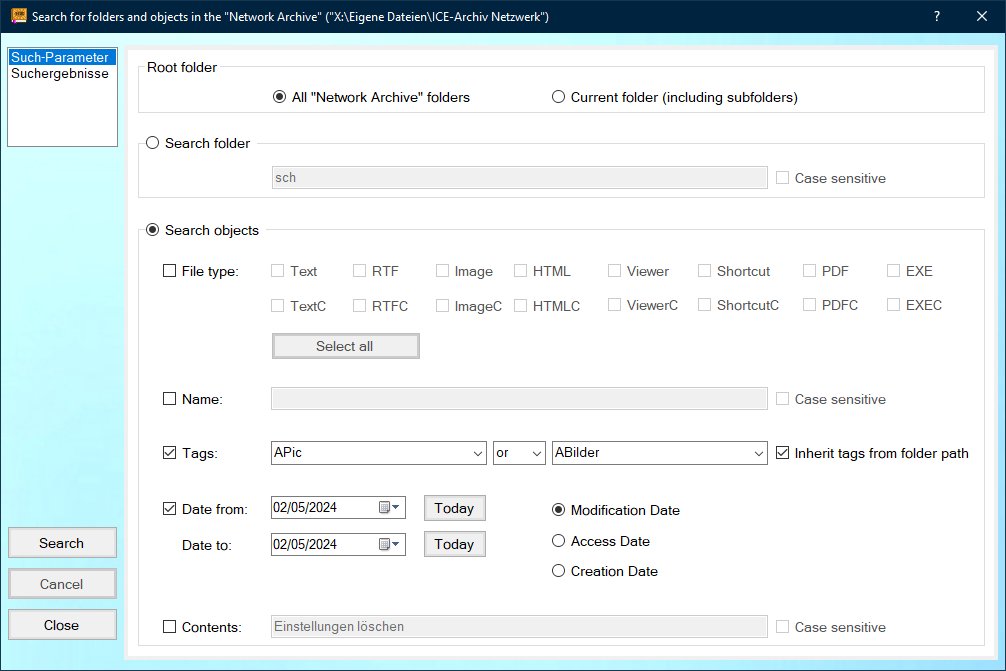Toggle the Date from checkbox
1006x671 pixels.
[169, 509]
